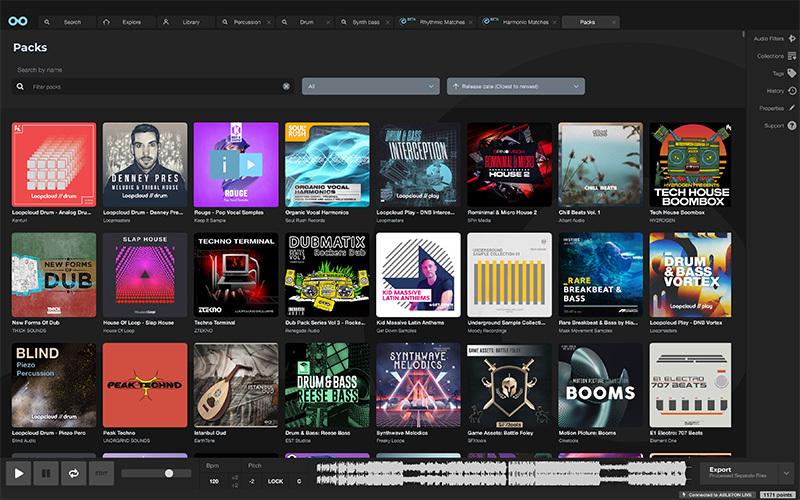The image size is (800, 500).
Task: Toggle loop playback button
Action: pyautogui.click(x=73, y=473)
